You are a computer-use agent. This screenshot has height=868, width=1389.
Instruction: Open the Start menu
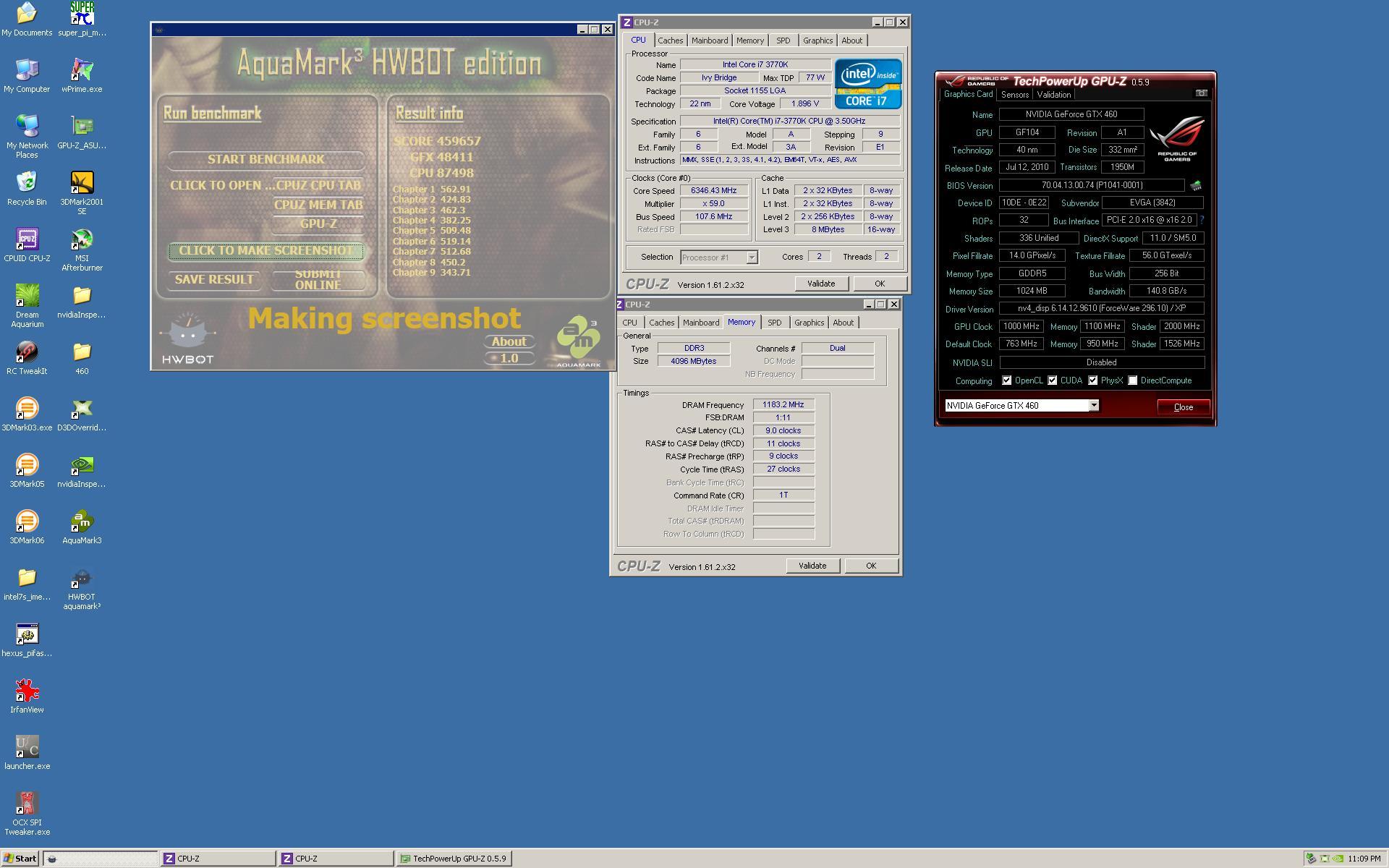pos(20,859)
